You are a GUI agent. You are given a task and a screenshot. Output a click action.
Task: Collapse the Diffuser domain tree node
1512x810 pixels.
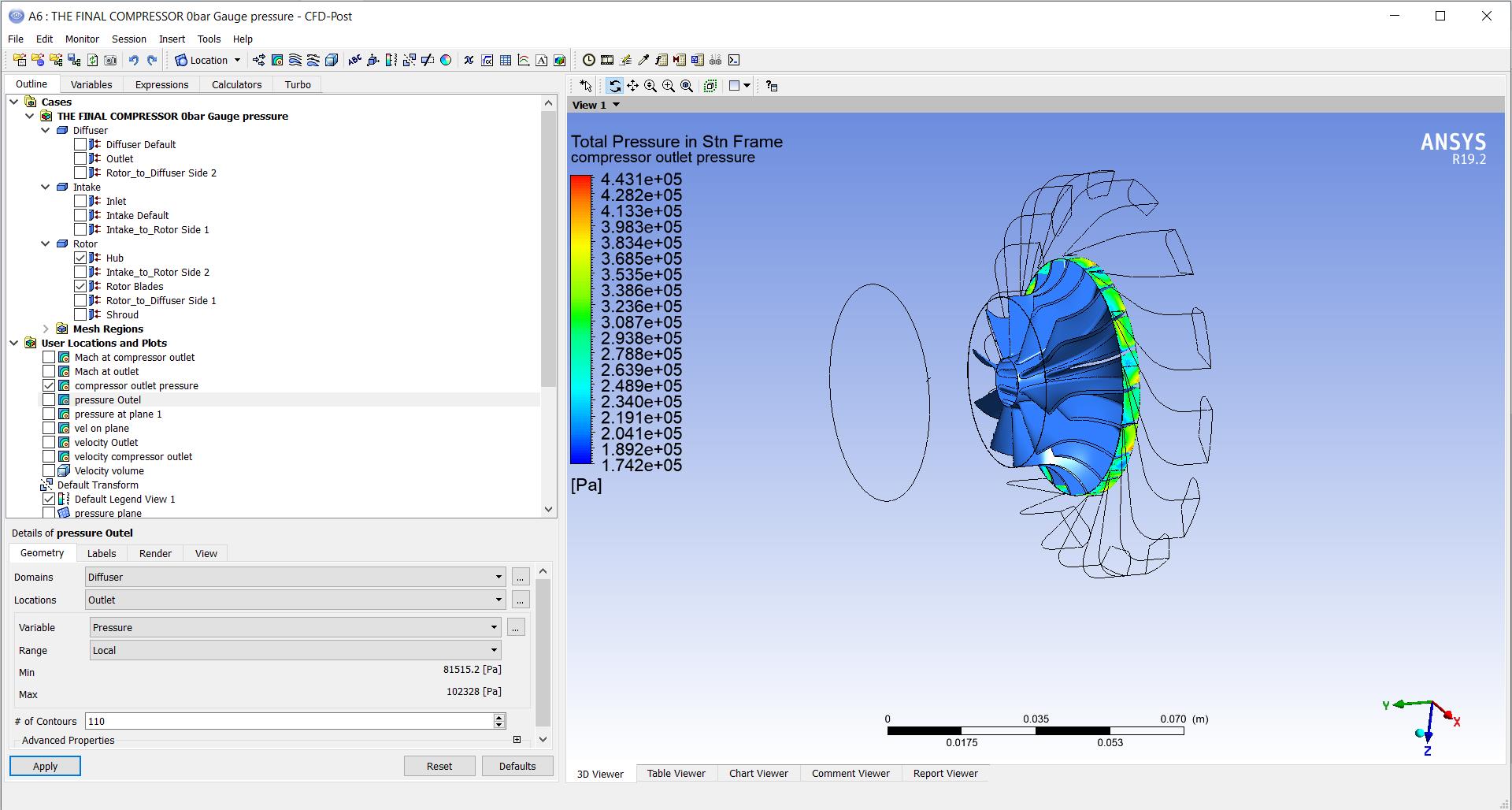tap(46, 130)
